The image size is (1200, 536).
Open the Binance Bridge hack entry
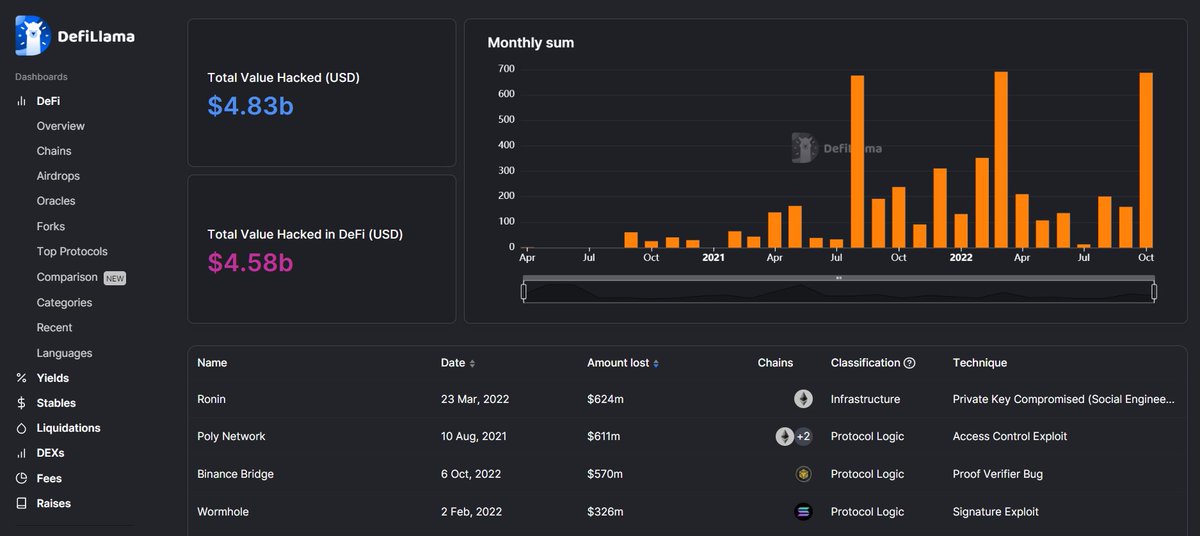[x=235, y=474]
